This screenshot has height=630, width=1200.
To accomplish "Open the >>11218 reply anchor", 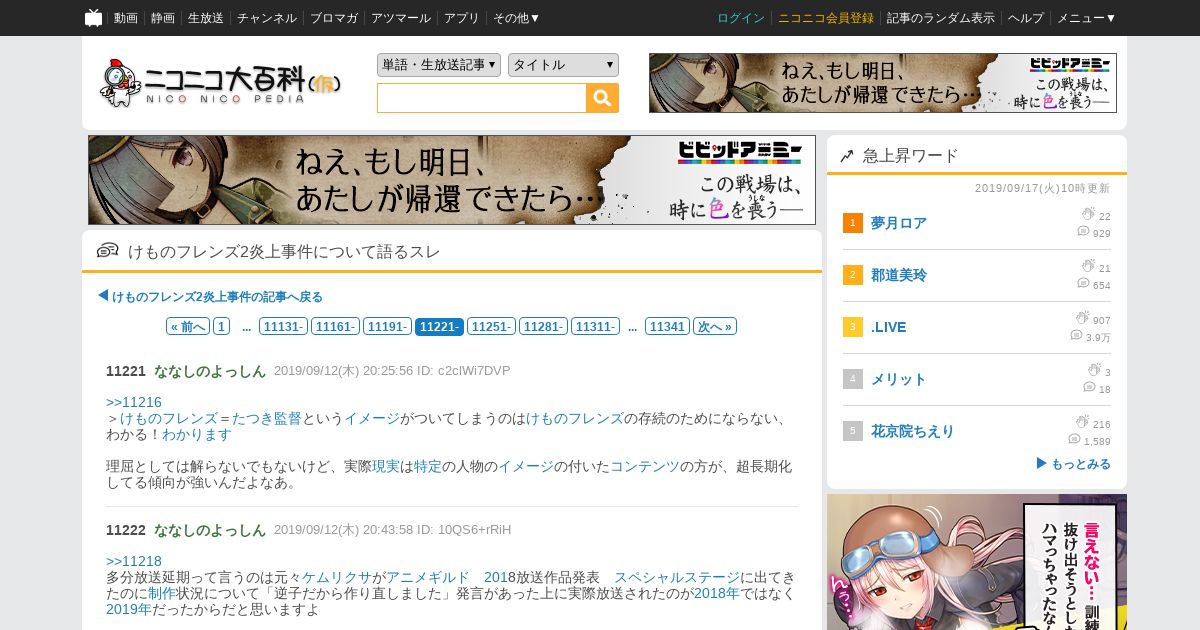I will pos(134,561).
